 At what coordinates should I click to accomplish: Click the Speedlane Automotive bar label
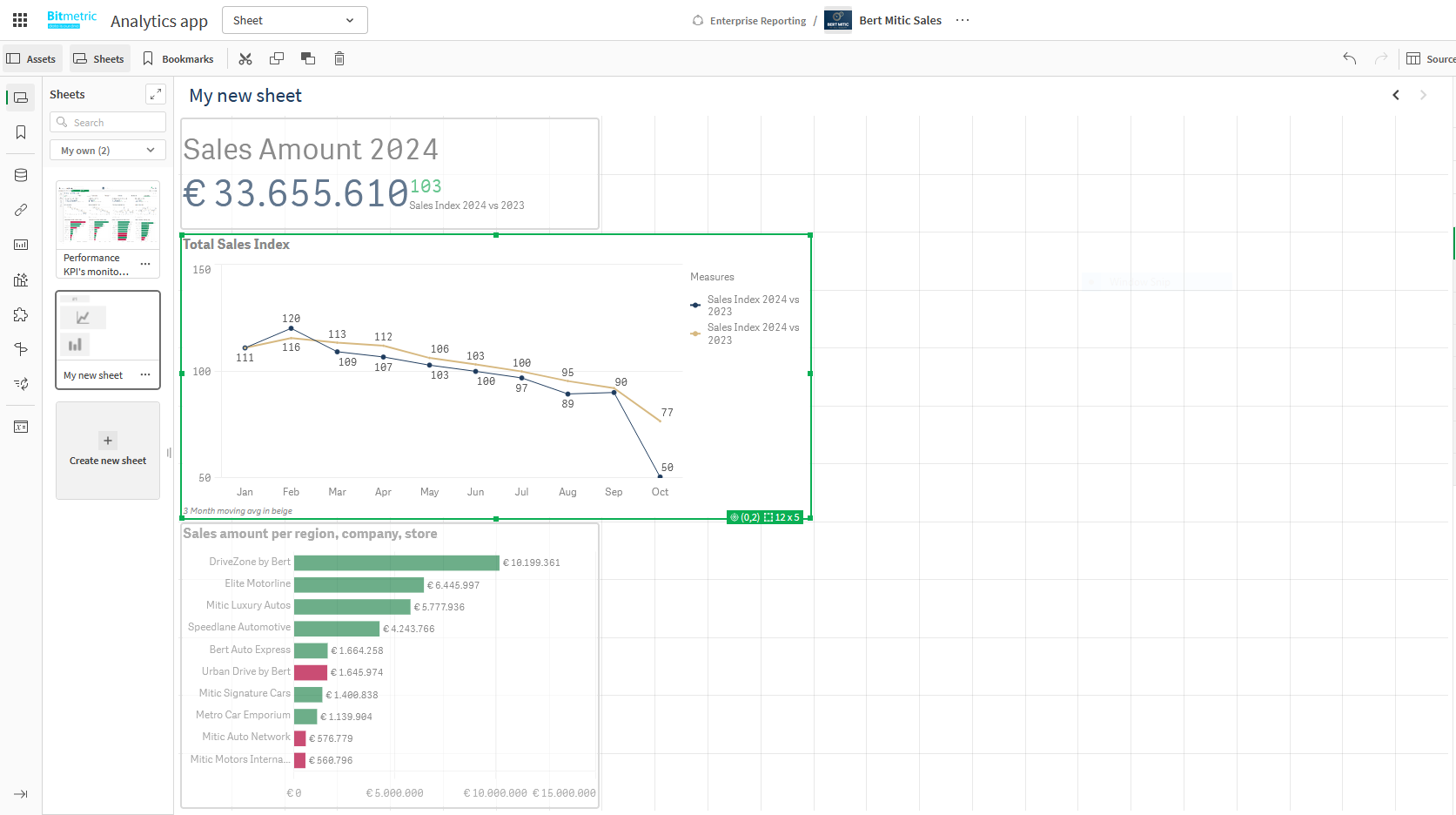[239, 627]
